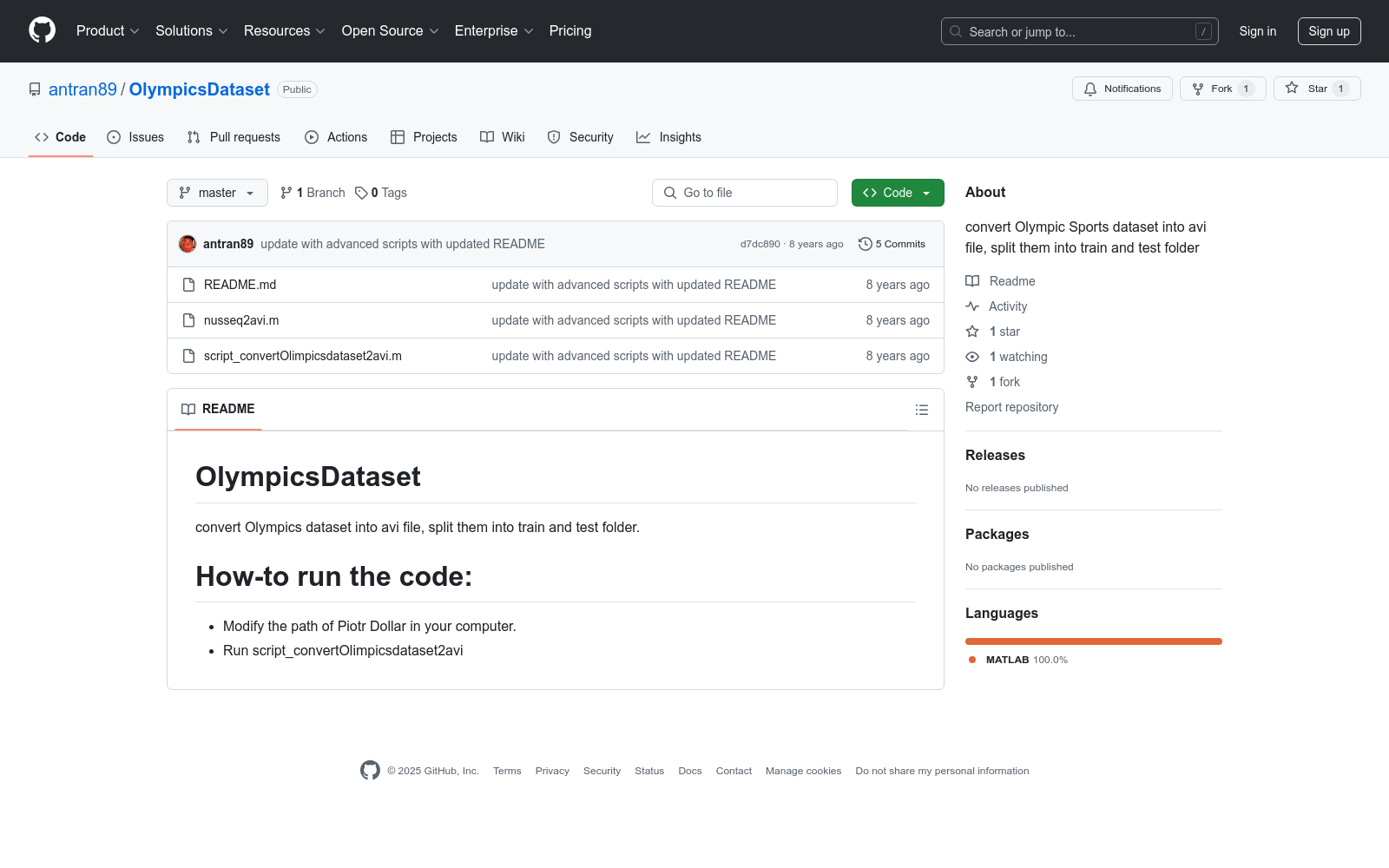Open the Actions tab
This screenshot has width=1389, height=868.
[x=336, y=137]
